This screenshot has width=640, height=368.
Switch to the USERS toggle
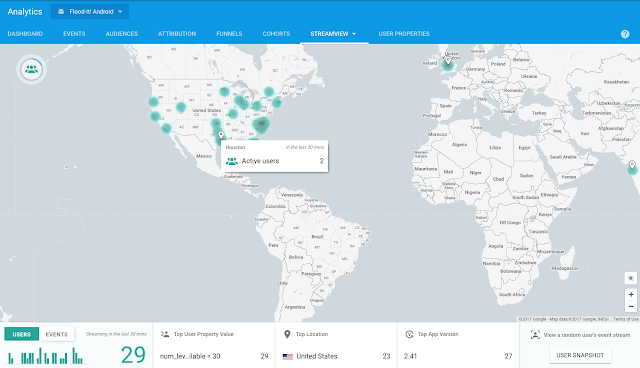(x=22, y=334)
